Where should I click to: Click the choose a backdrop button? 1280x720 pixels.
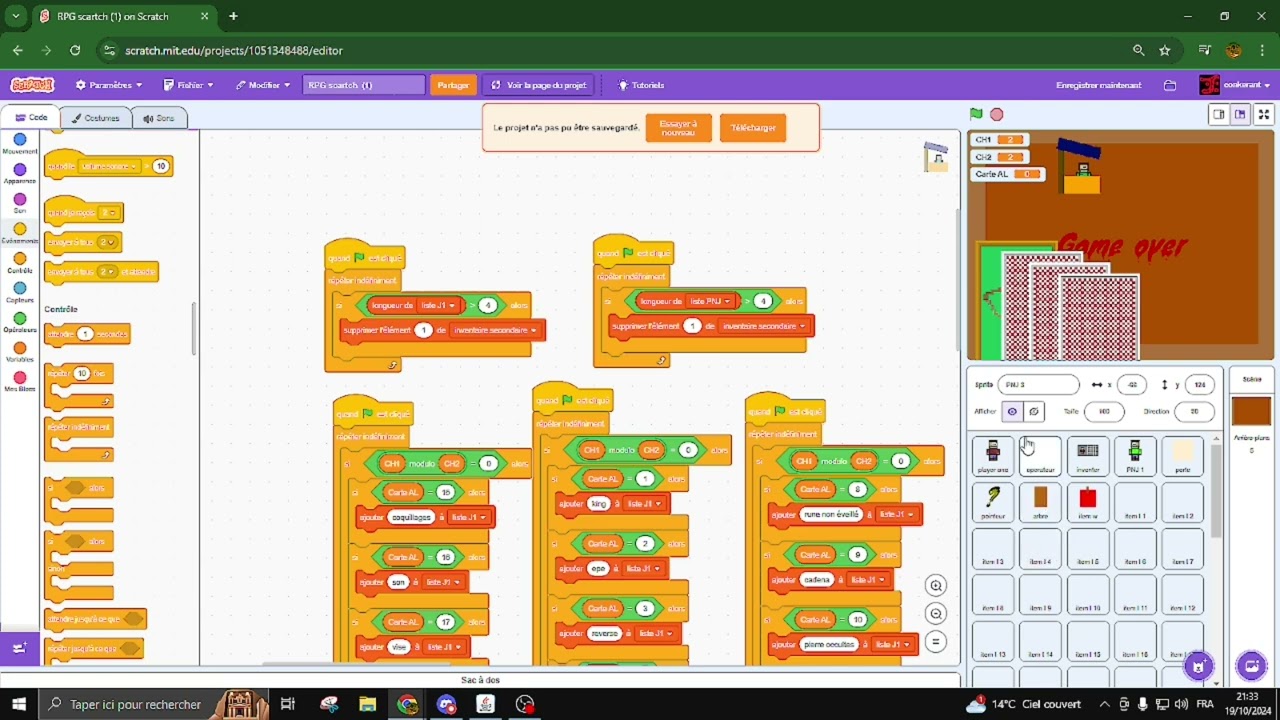pos(1251,665)
